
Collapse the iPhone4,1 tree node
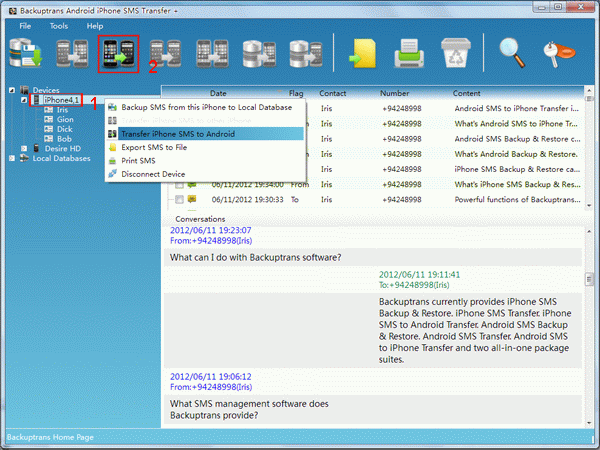[24, 100]
